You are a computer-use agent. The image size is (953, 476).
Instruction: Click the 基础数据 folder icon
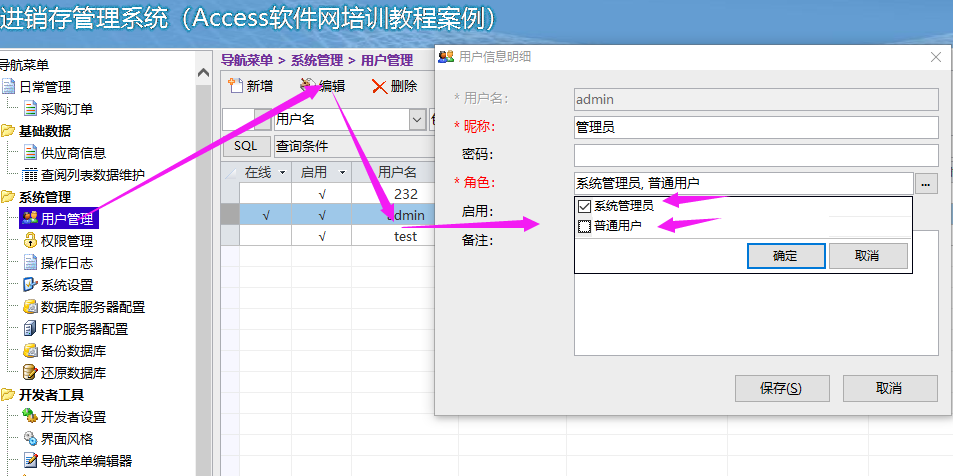(9, 131)
